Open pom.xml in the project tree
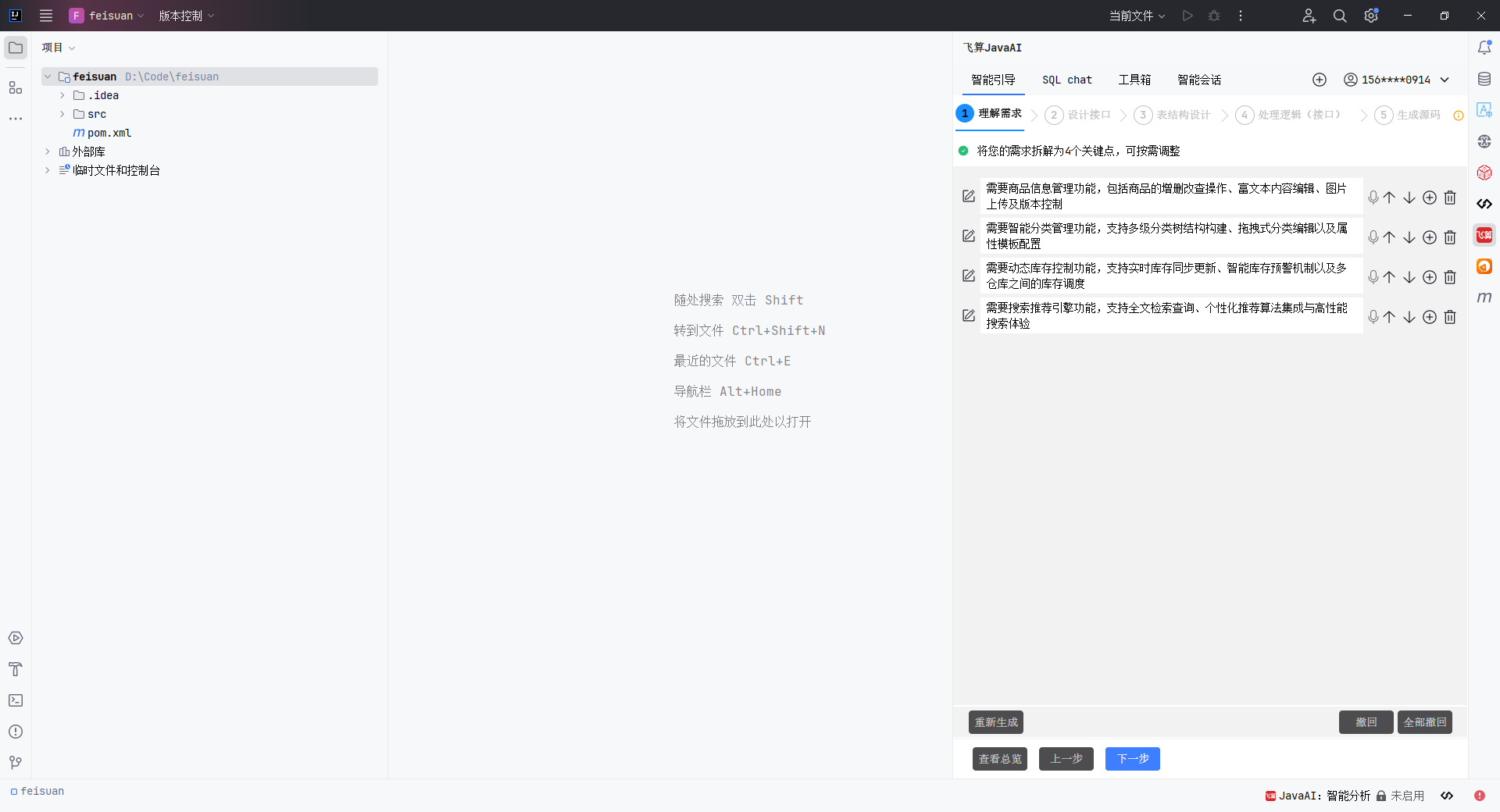Viewport: 1500px width, 812px height. click(x=109, y=133)
